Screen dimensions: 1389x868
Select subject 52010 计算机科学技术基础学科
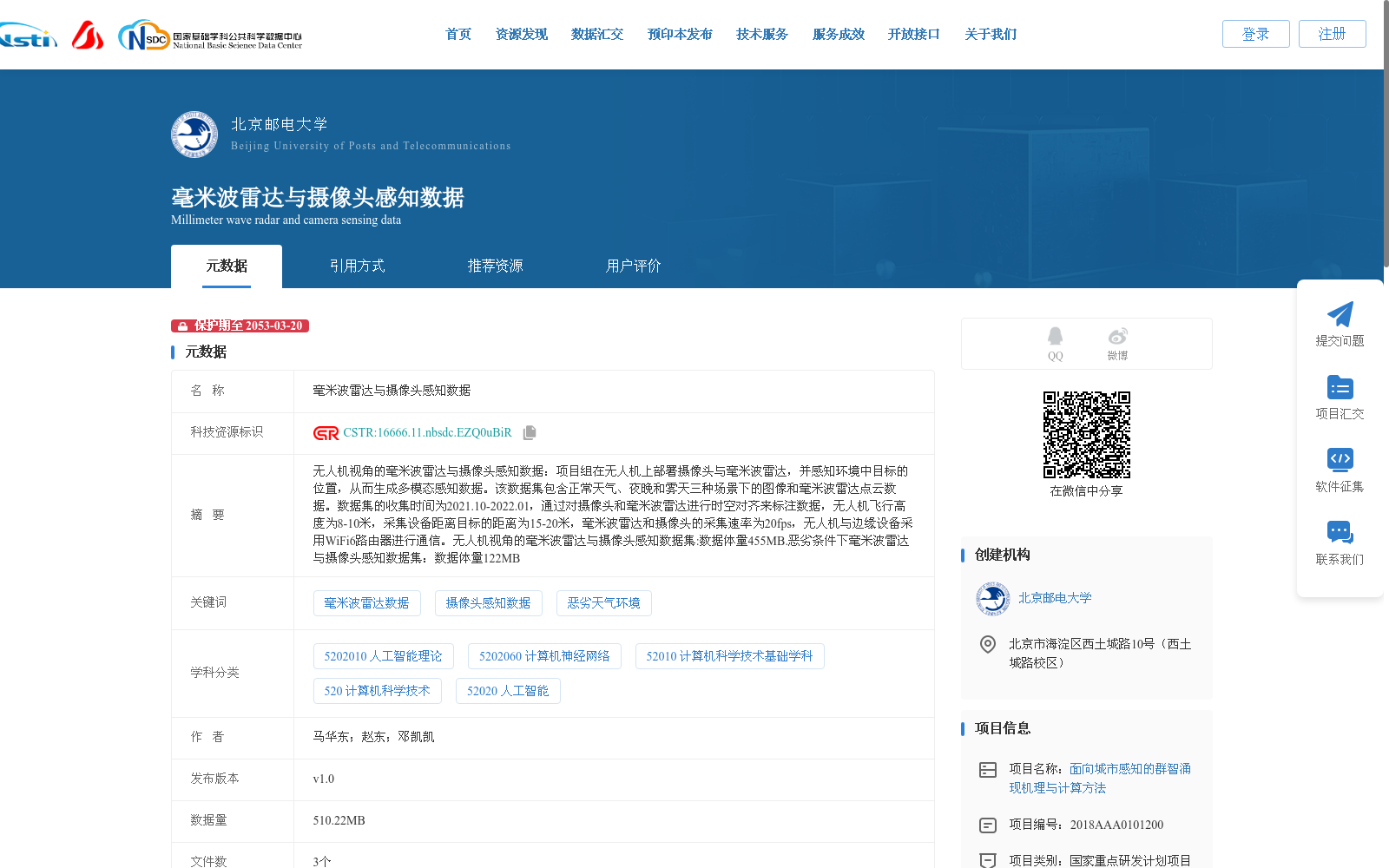pyautogui.click(x=730, y=656)
